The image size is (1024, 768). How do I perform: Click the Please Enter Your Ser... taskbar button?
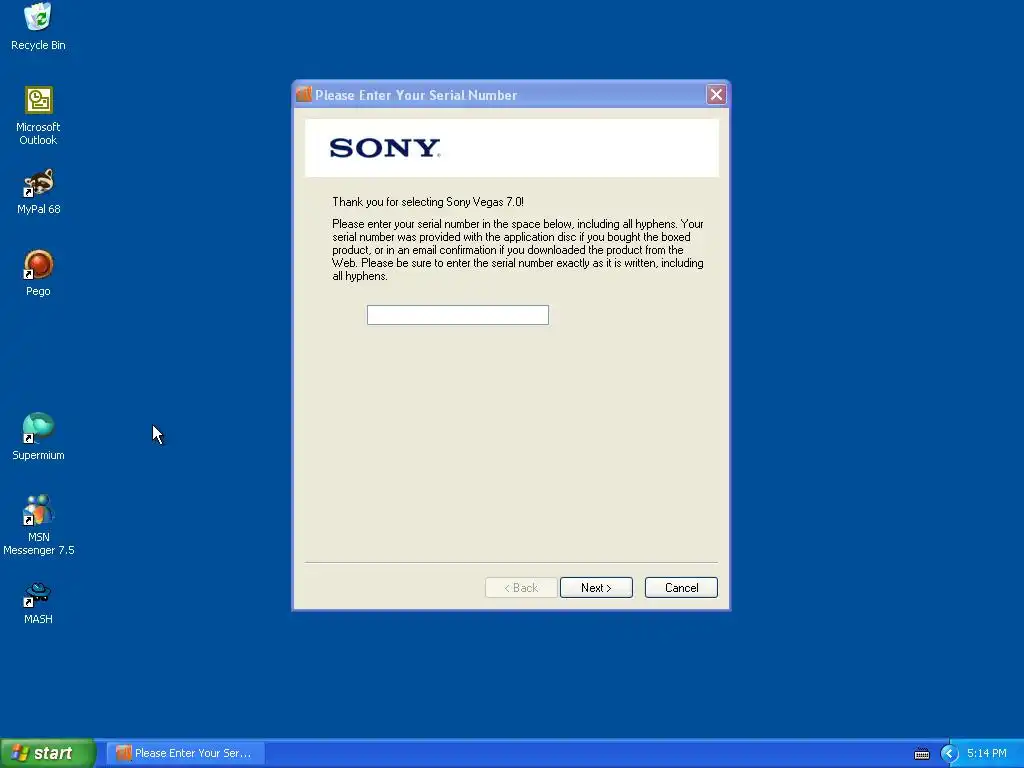(x=185, y=753)
